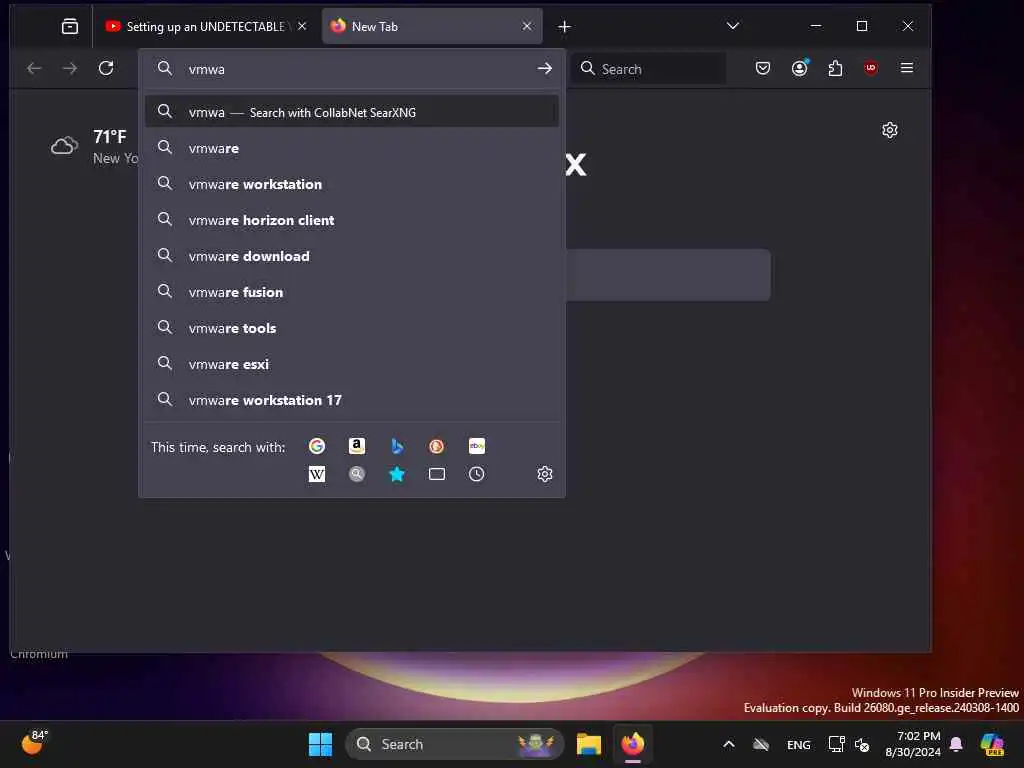The height and width of the screenshot is (768, 1024).
Task: Click the OneDrive cloud tray icon
Action: [x=761, y=744]
